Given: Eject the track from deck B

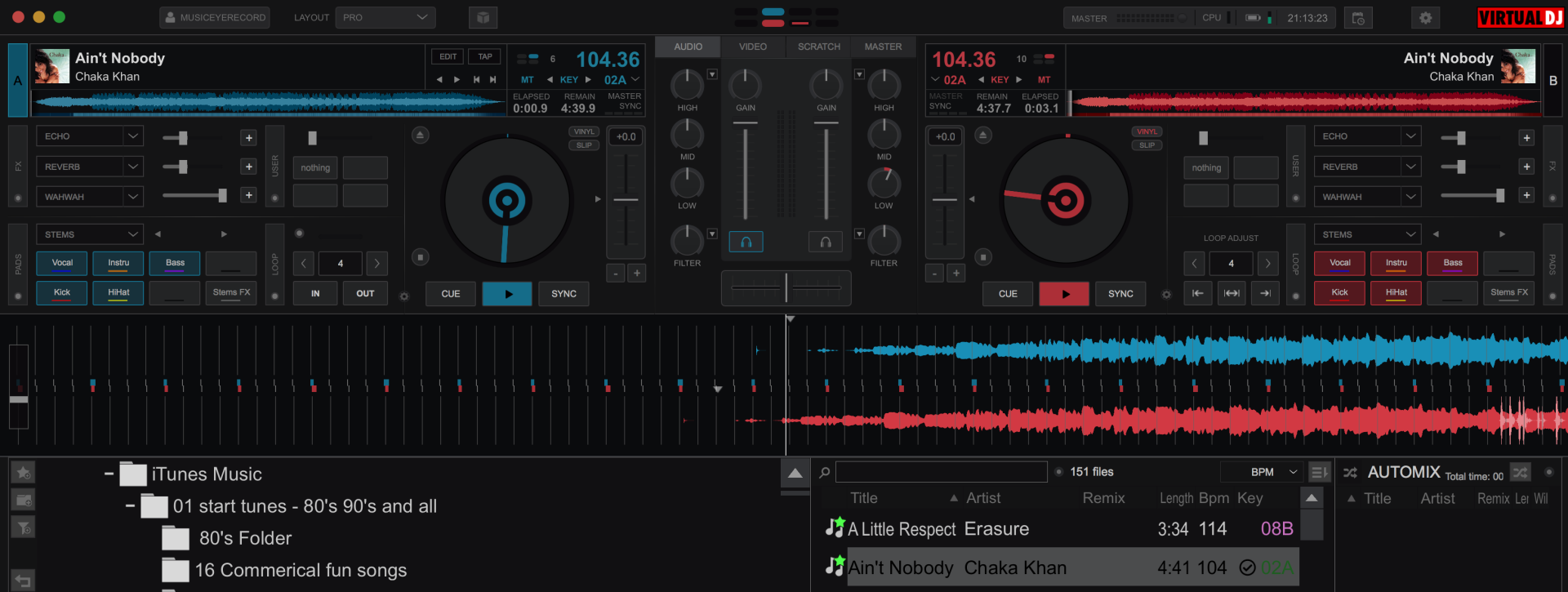Looking at the screenshot, I should pos(983,135).
